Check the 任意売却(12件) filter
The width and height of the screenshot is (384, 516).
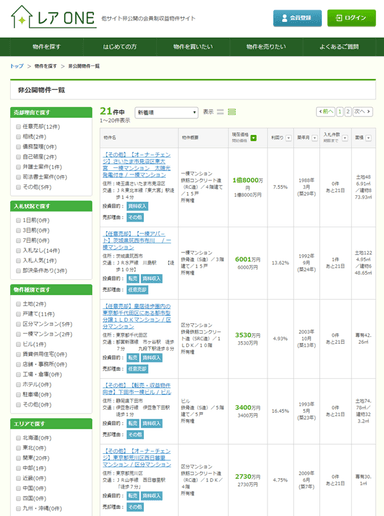[18, 127]
